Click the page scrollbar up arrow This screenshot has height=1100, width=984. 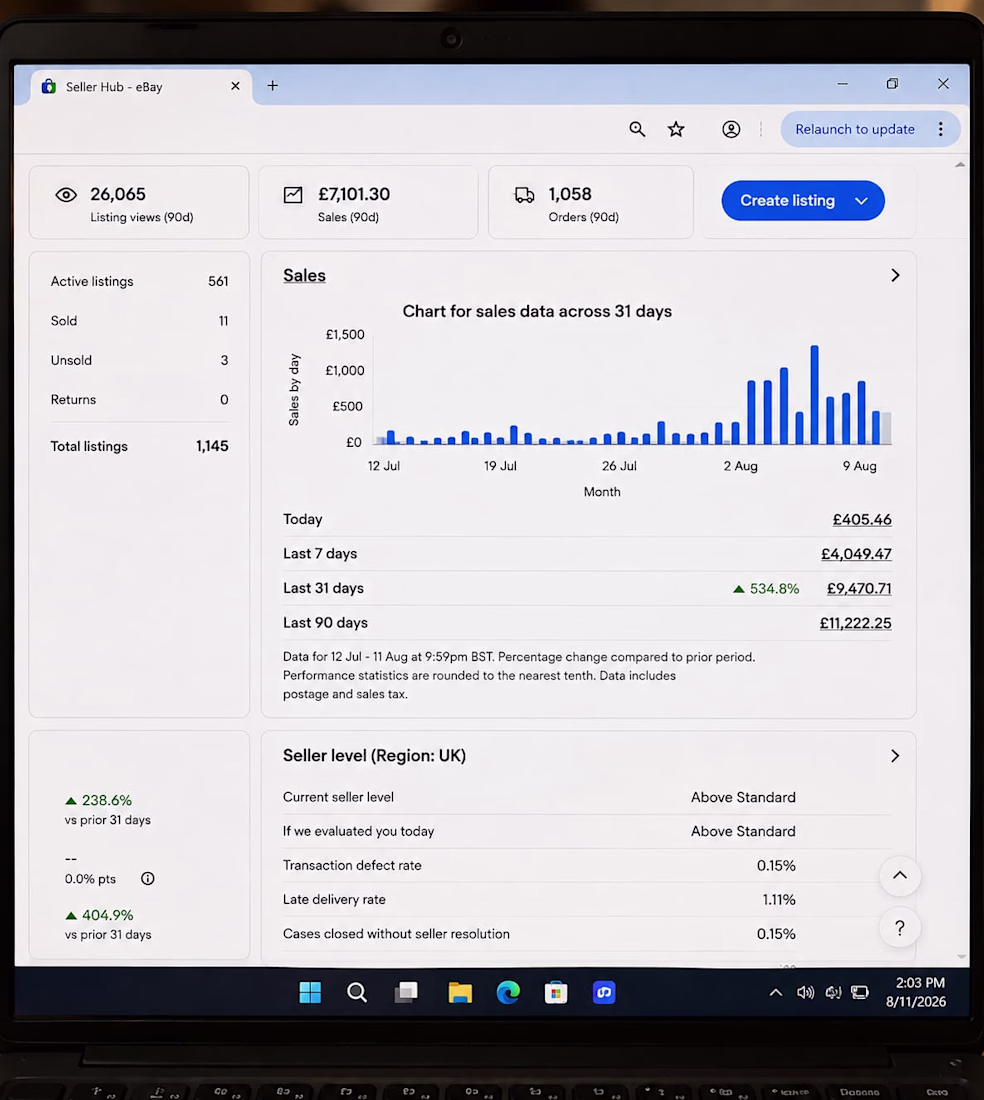tap(960, 165)
